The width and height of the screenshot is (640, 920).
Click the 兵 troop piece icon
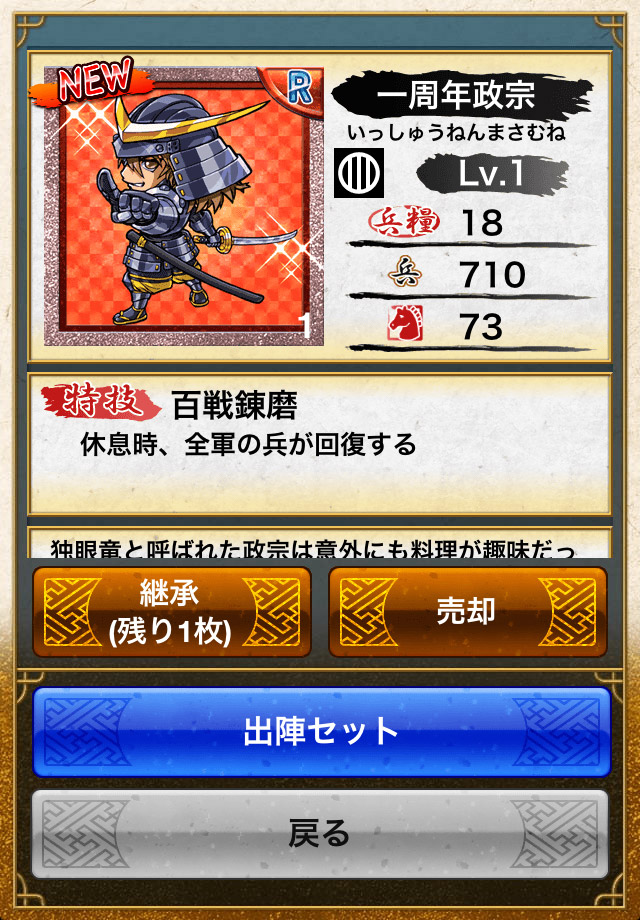(405, 273)
